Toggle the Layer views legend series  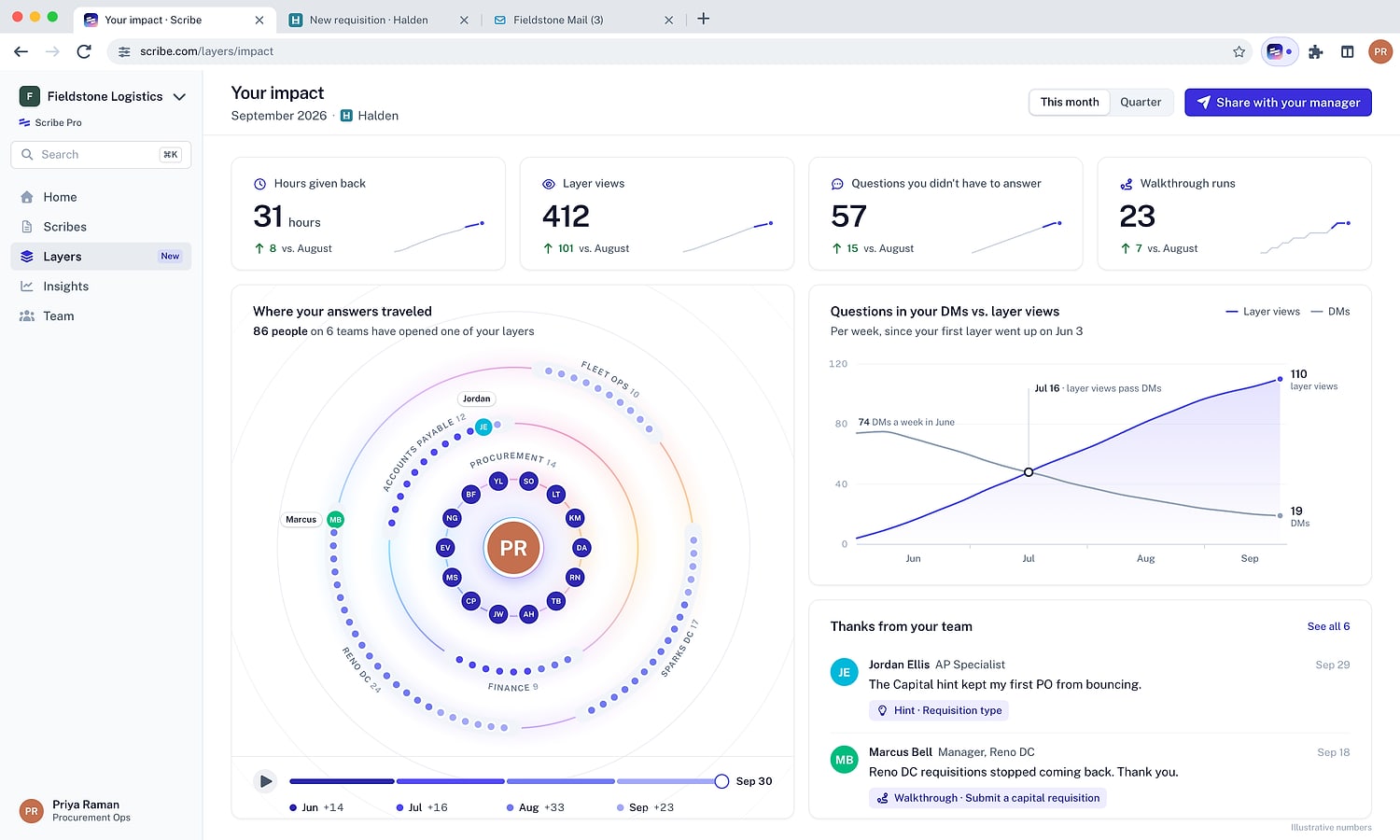[1263, 312]
